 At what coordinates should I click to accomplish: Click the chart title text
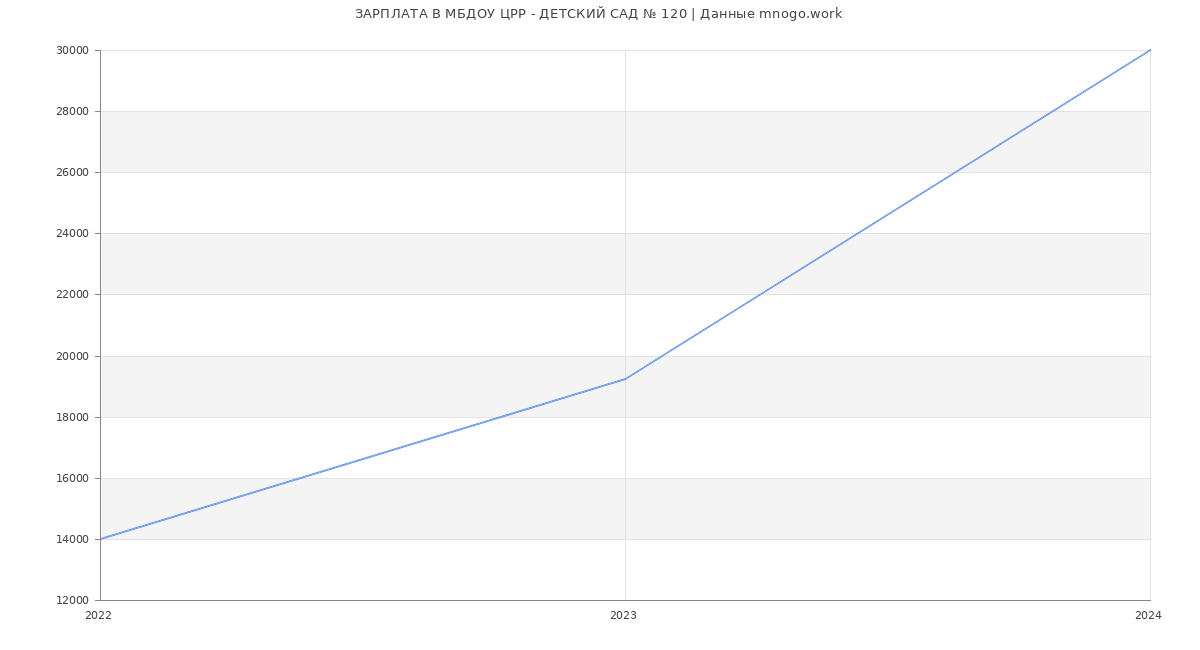pos(598,14)
